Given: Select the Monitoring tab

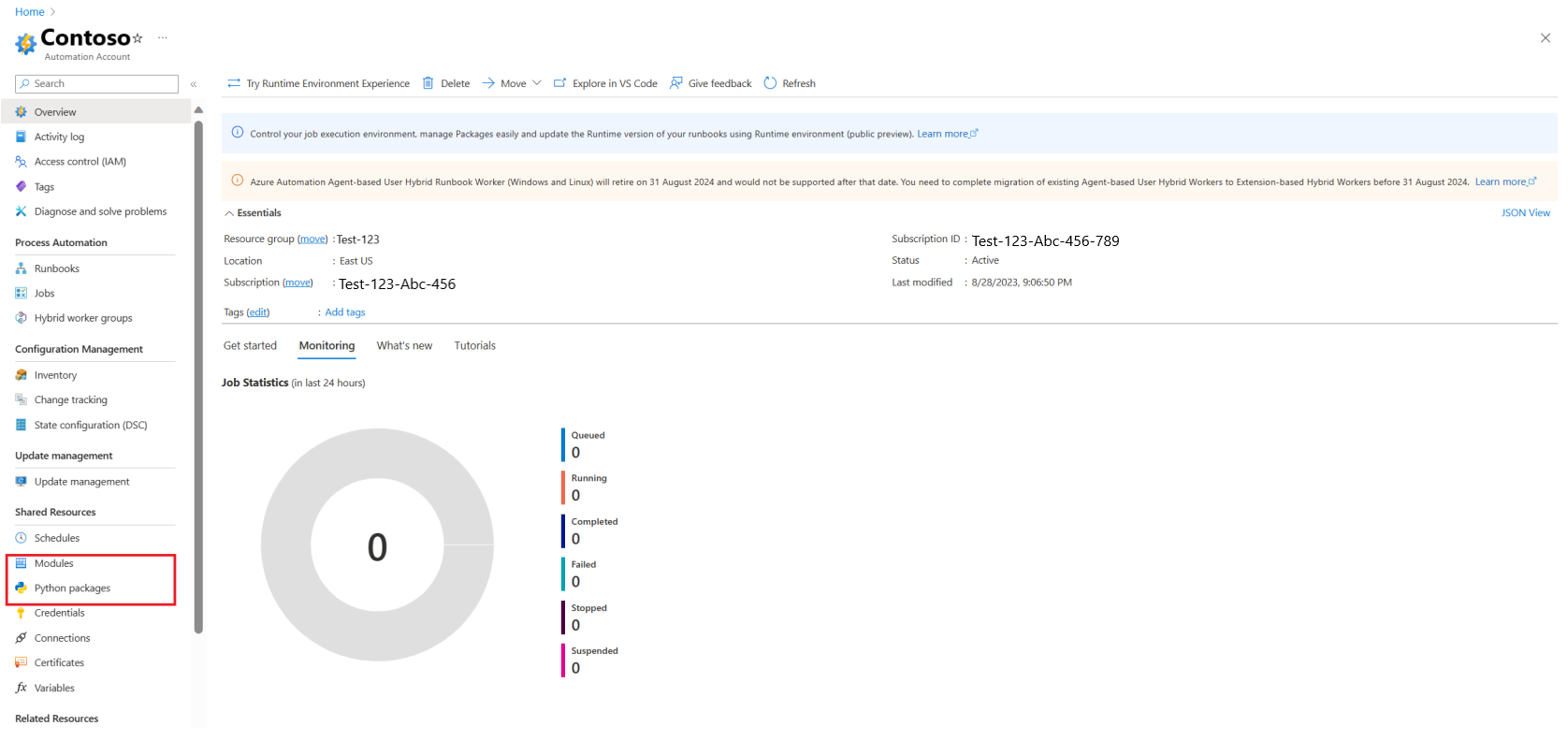Looking at the screenshot, I should point(327,346).
